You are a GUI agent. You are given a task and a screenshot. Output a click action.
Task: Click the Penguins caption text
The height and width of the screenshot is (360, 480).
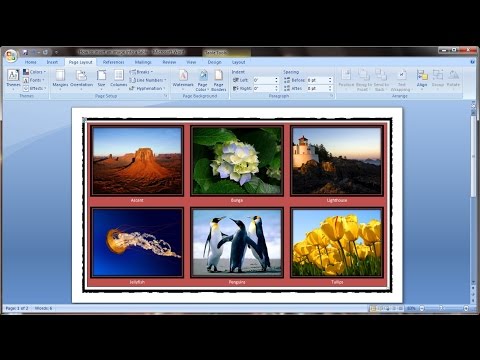pos(237,282)
